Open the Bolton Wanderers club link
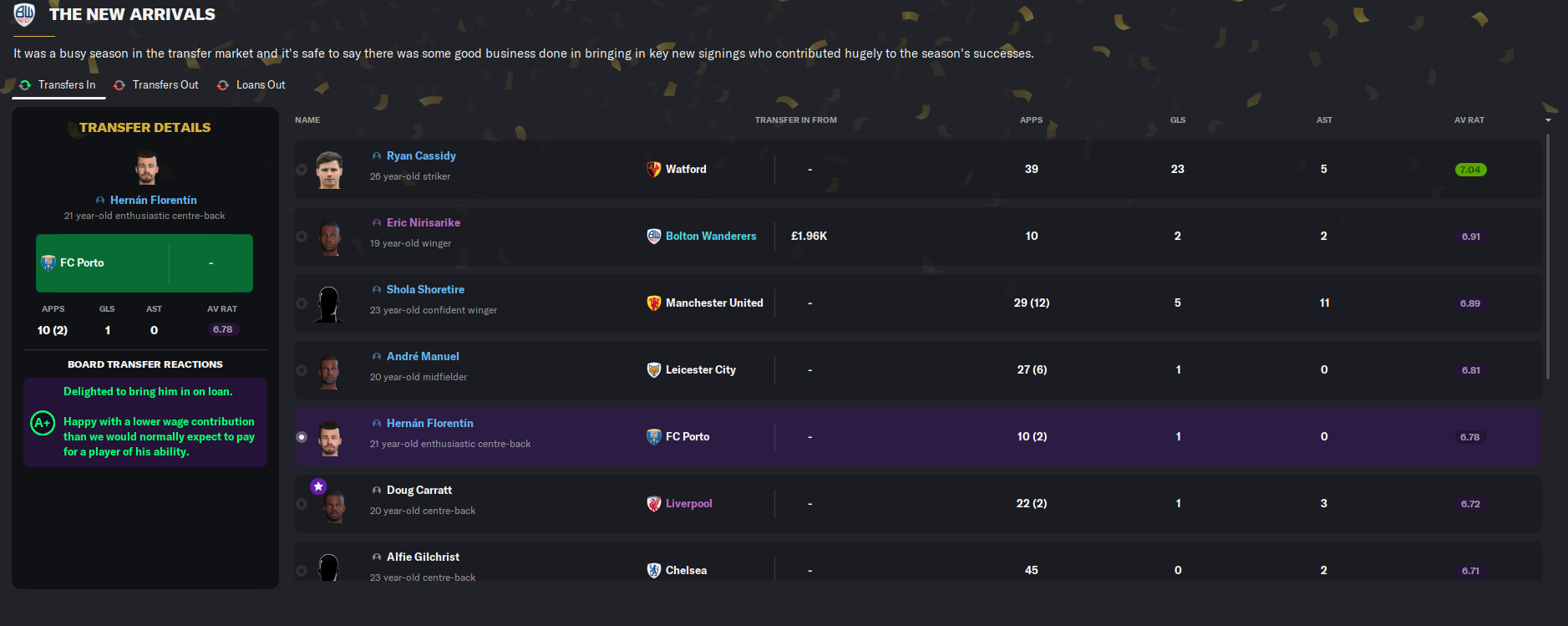Viewport: 1568px width, 626px height. point(710,236)
